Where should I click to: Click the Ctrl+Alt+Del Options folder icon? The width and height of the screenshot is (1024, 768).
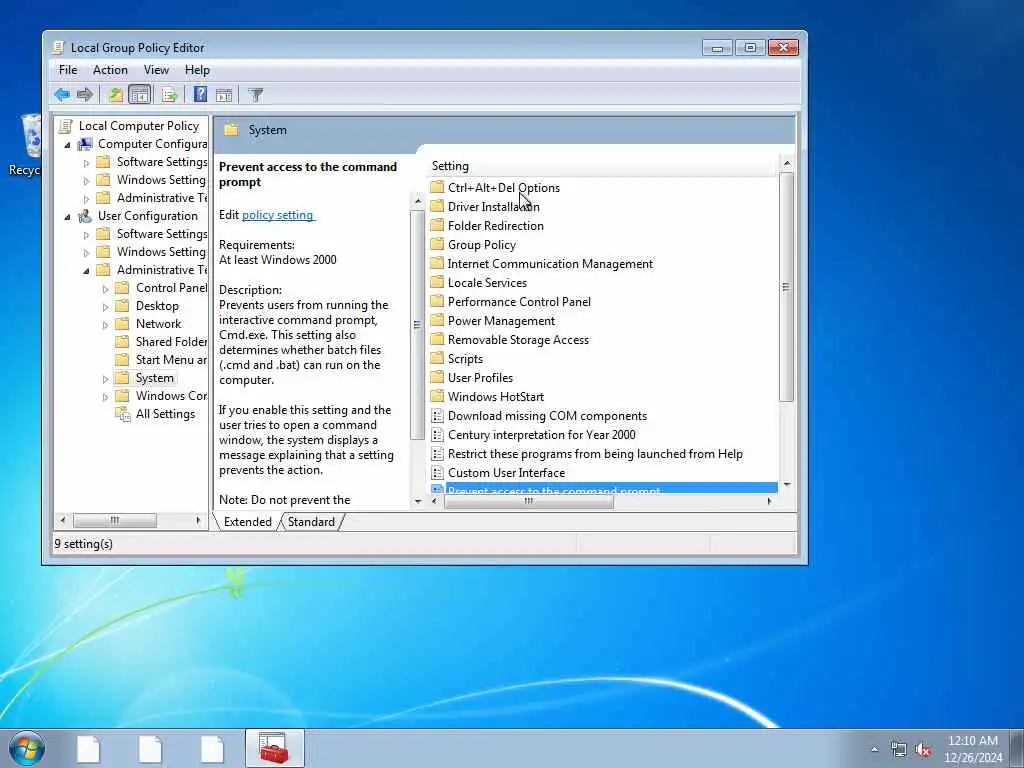(437, 187)
